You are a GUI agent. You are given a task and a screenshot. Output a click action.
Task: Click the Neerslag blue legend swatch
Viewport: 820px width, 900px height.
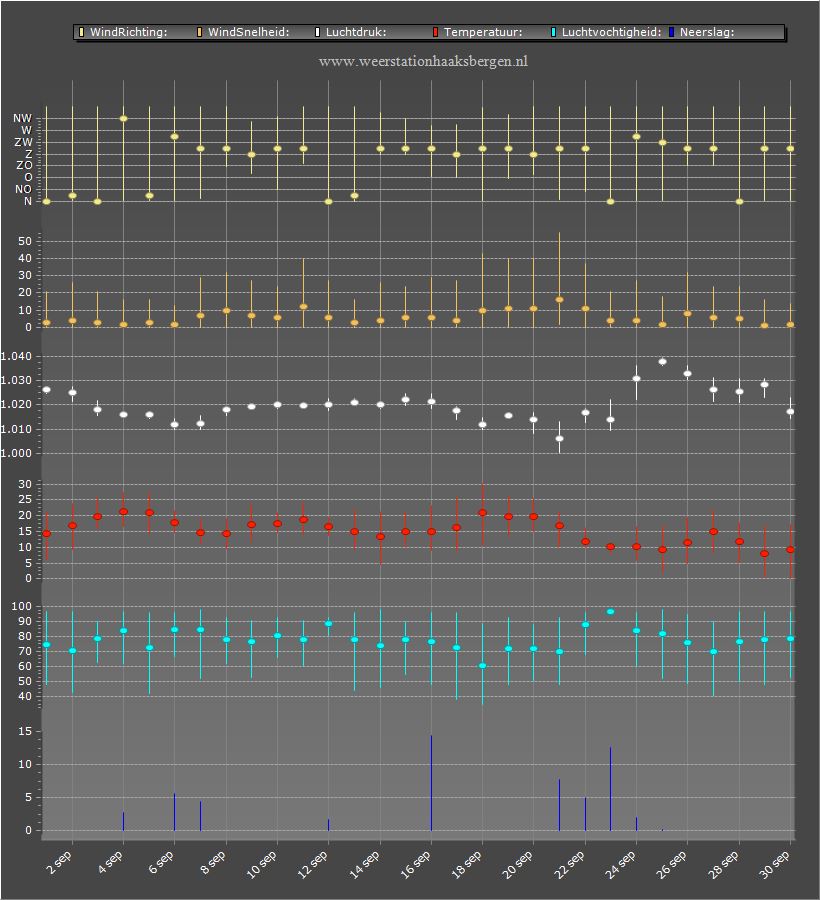pyautogui.click(x=671, y=32)
